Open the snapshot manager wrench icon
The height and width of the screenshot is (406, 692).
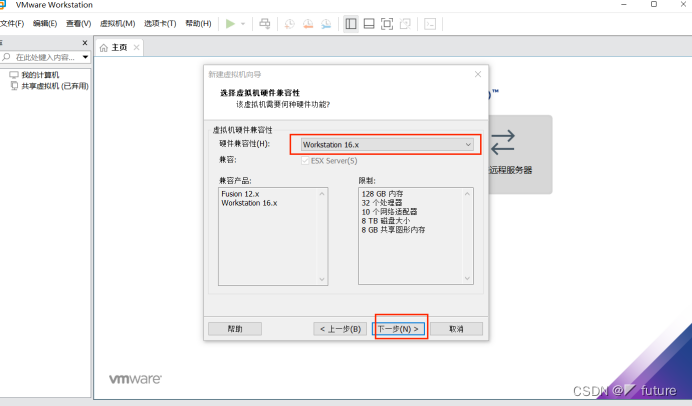coord(326,24)
